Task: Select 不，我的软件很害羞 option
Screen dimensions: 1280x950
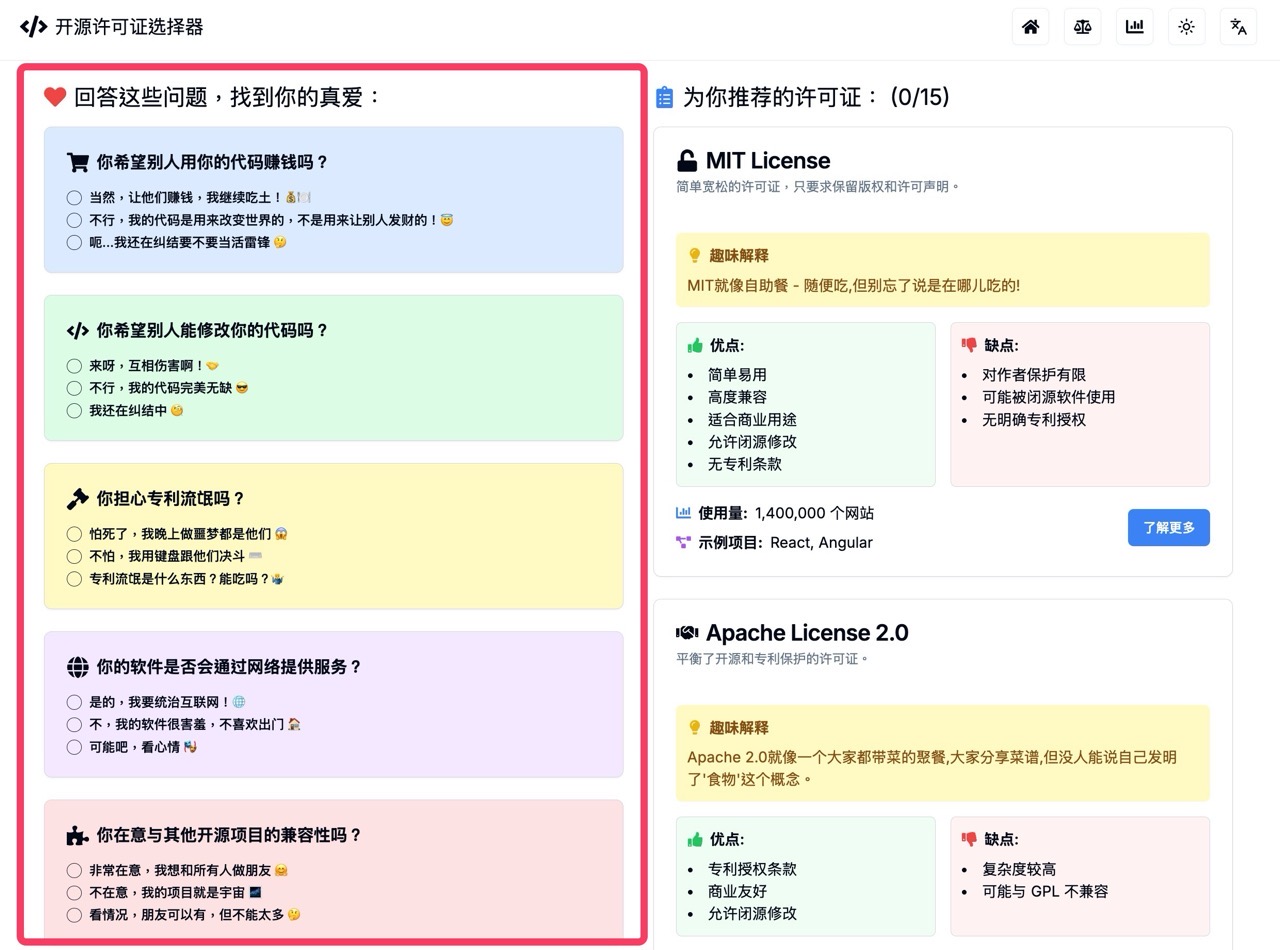Action: coord(74,724)
